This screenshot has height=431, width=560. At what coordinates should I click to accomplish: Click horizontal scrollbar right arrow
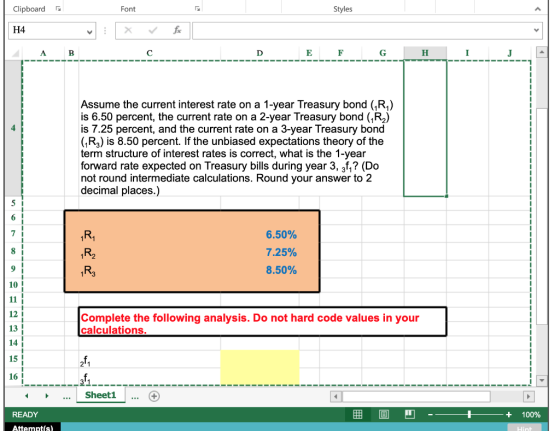click(529, 396)
